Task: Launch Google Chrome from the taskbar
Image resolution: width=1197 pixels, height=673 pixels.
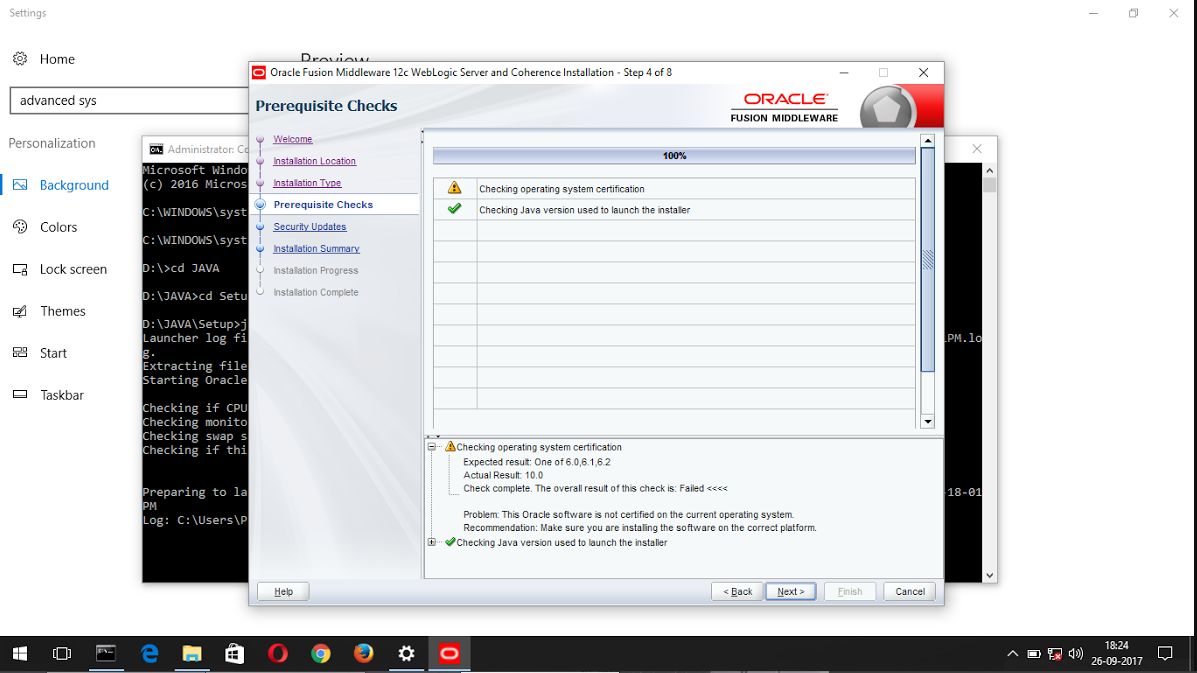Action: click(321, 654)
